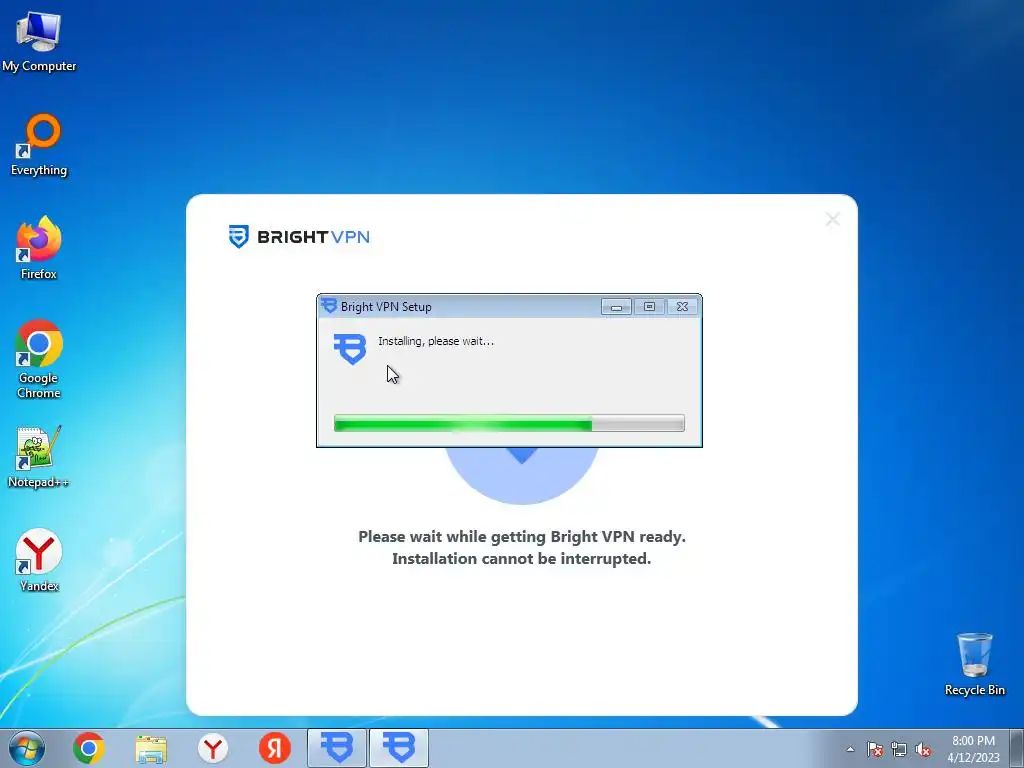
Task: Open Windows Explorer from taskbar
Action: [151, 748]
